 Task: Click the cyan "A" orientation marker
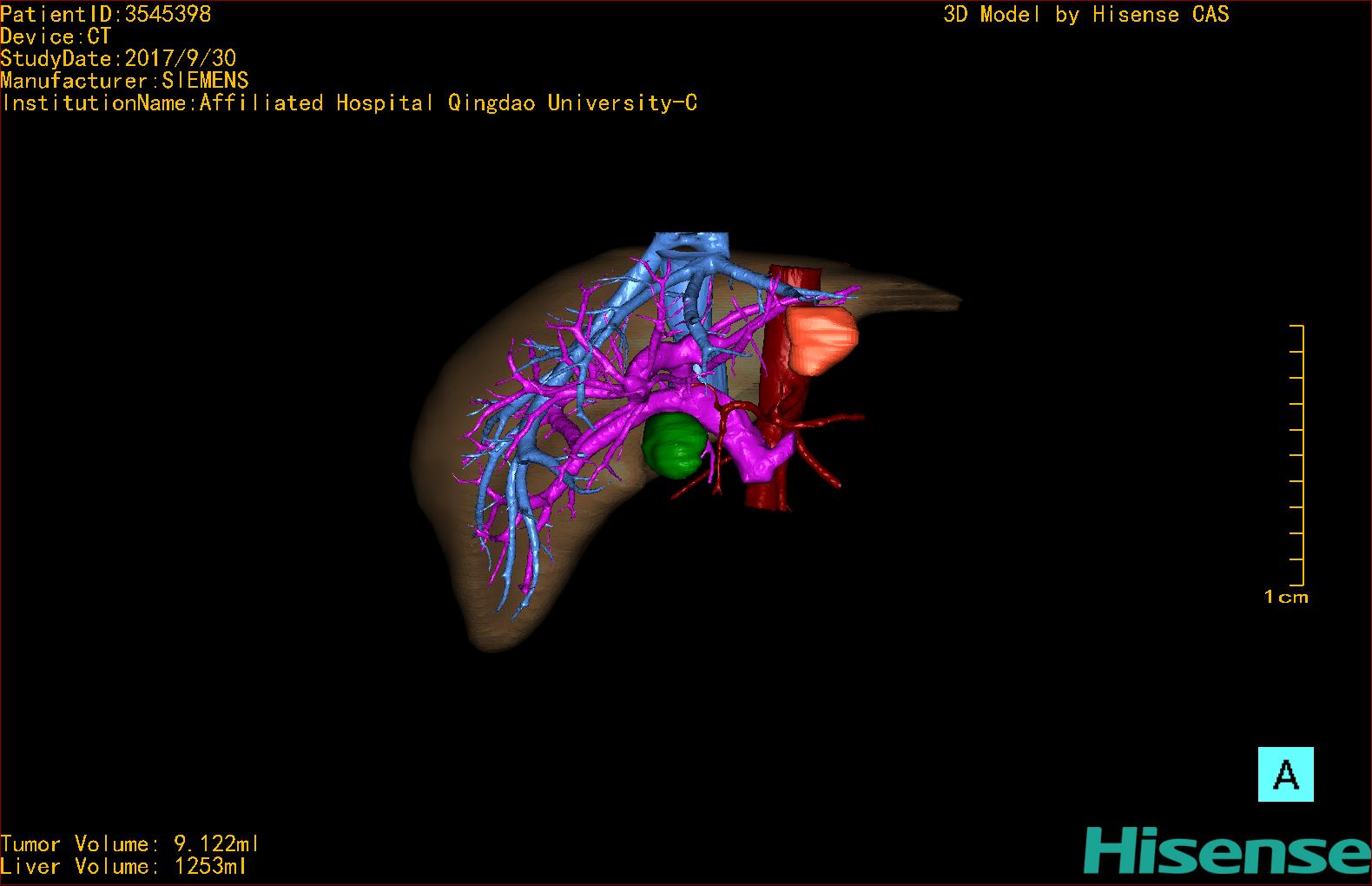(x=1285, y=774)
